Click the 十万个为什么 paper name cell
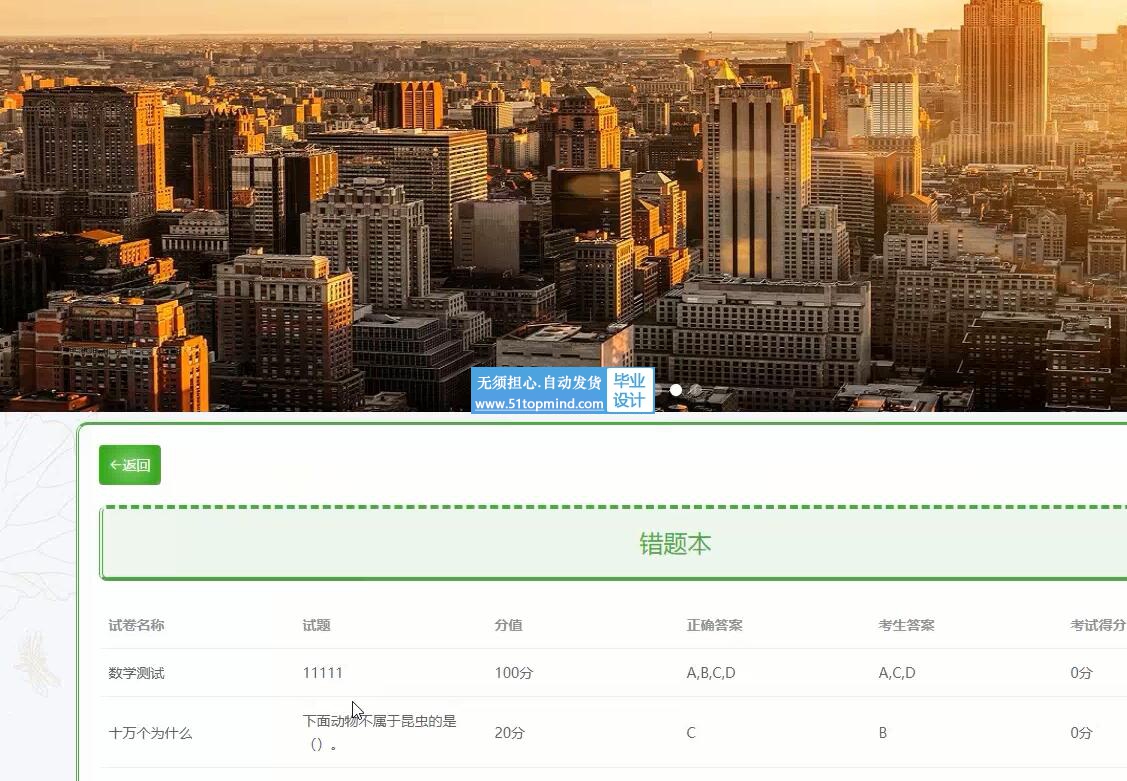Viewport: 1127px width, 781px height. (150, 733)
